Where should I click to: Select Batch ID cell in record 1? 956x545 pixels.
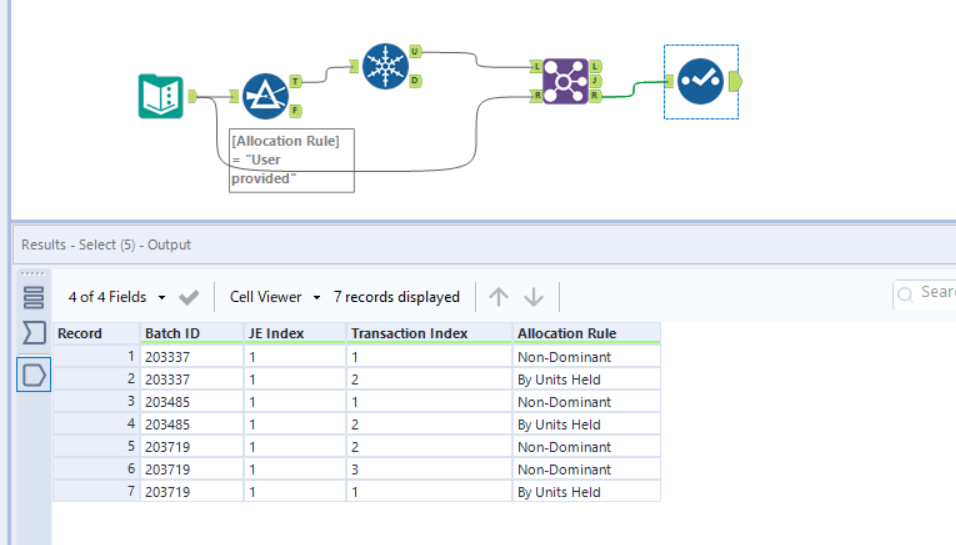click(191, 357)
